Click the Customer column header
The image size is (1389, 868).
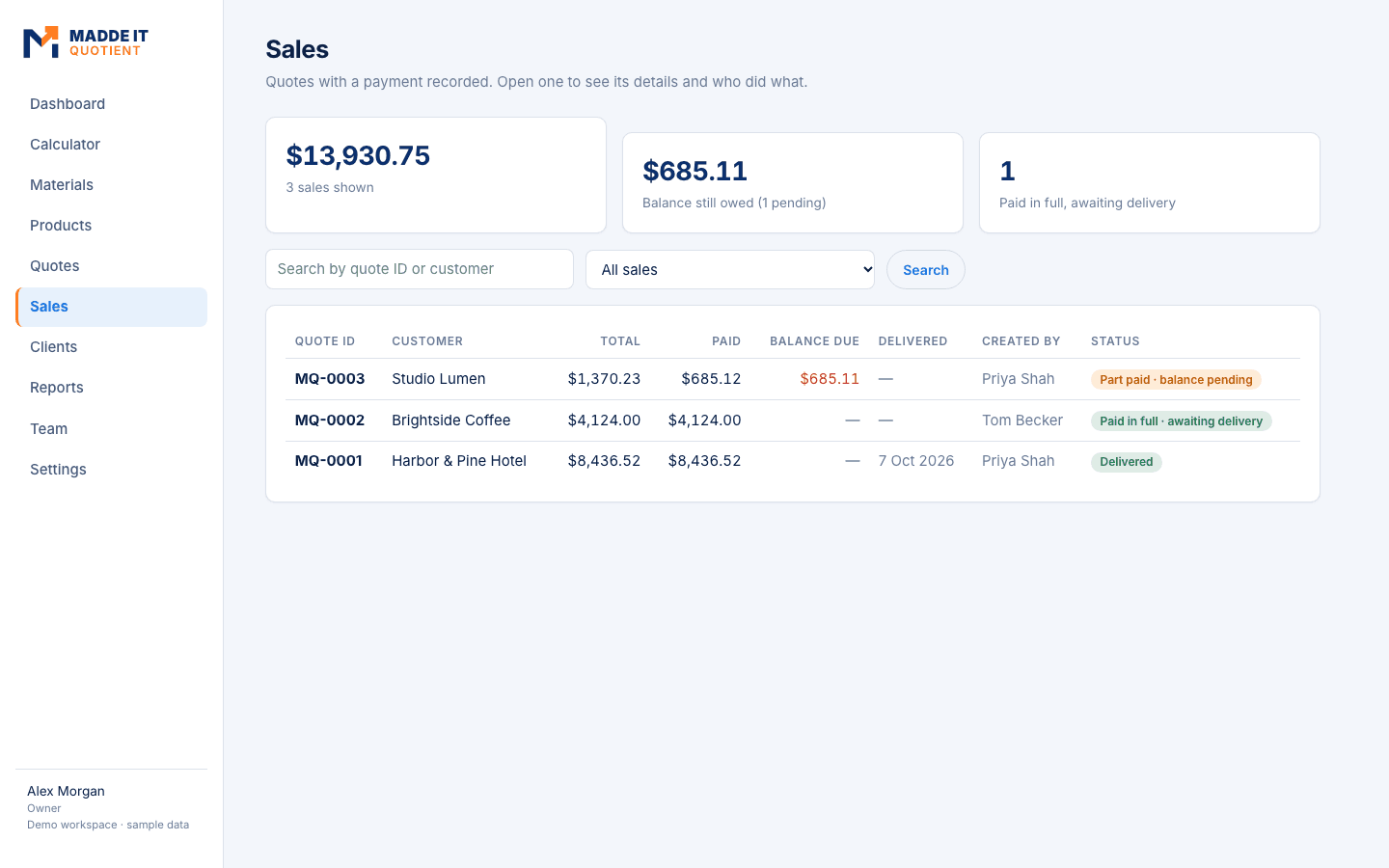(x=427, y=341)
